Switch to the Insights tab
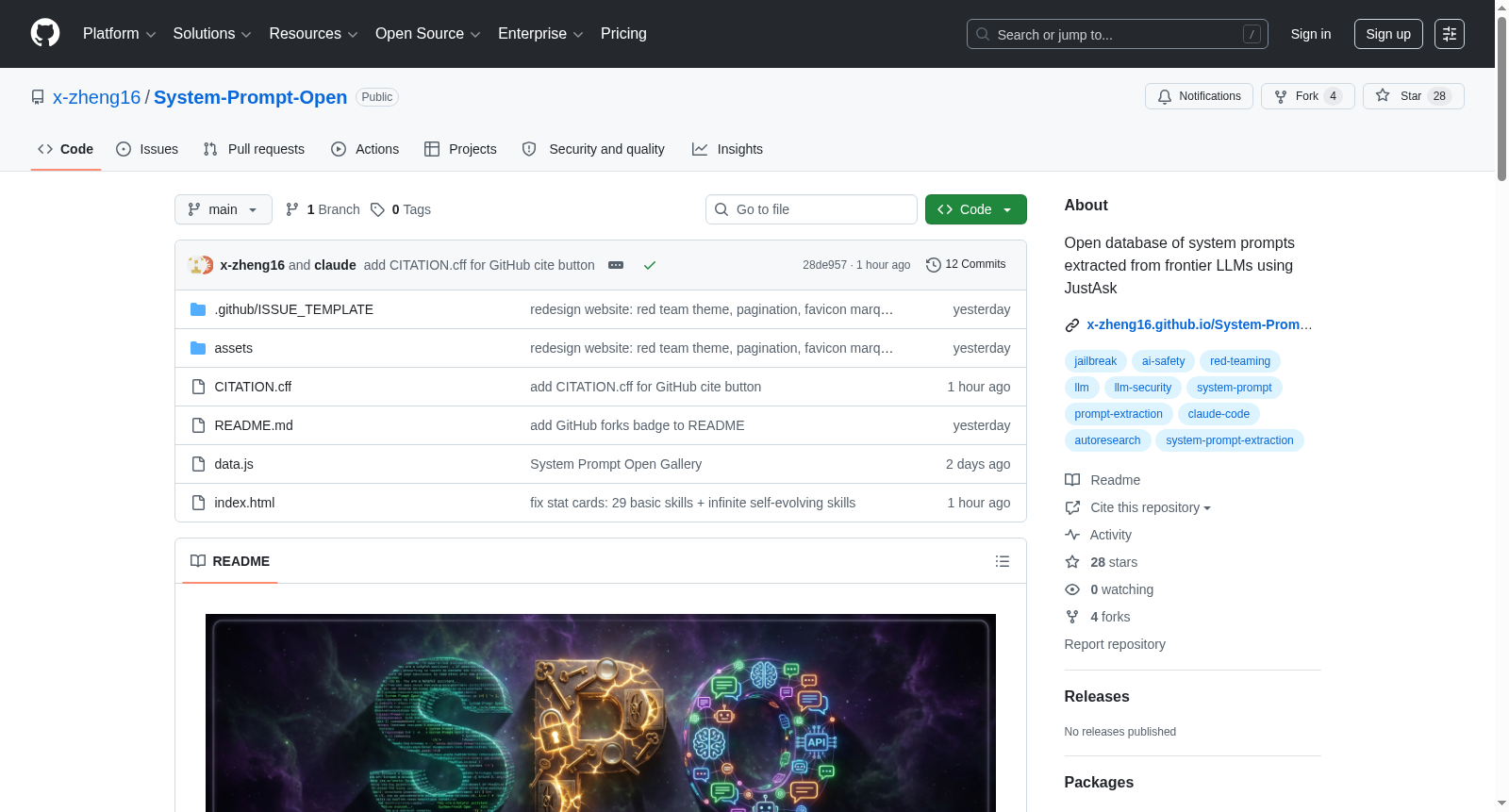 pyautogui.click(x=727, y=149)
